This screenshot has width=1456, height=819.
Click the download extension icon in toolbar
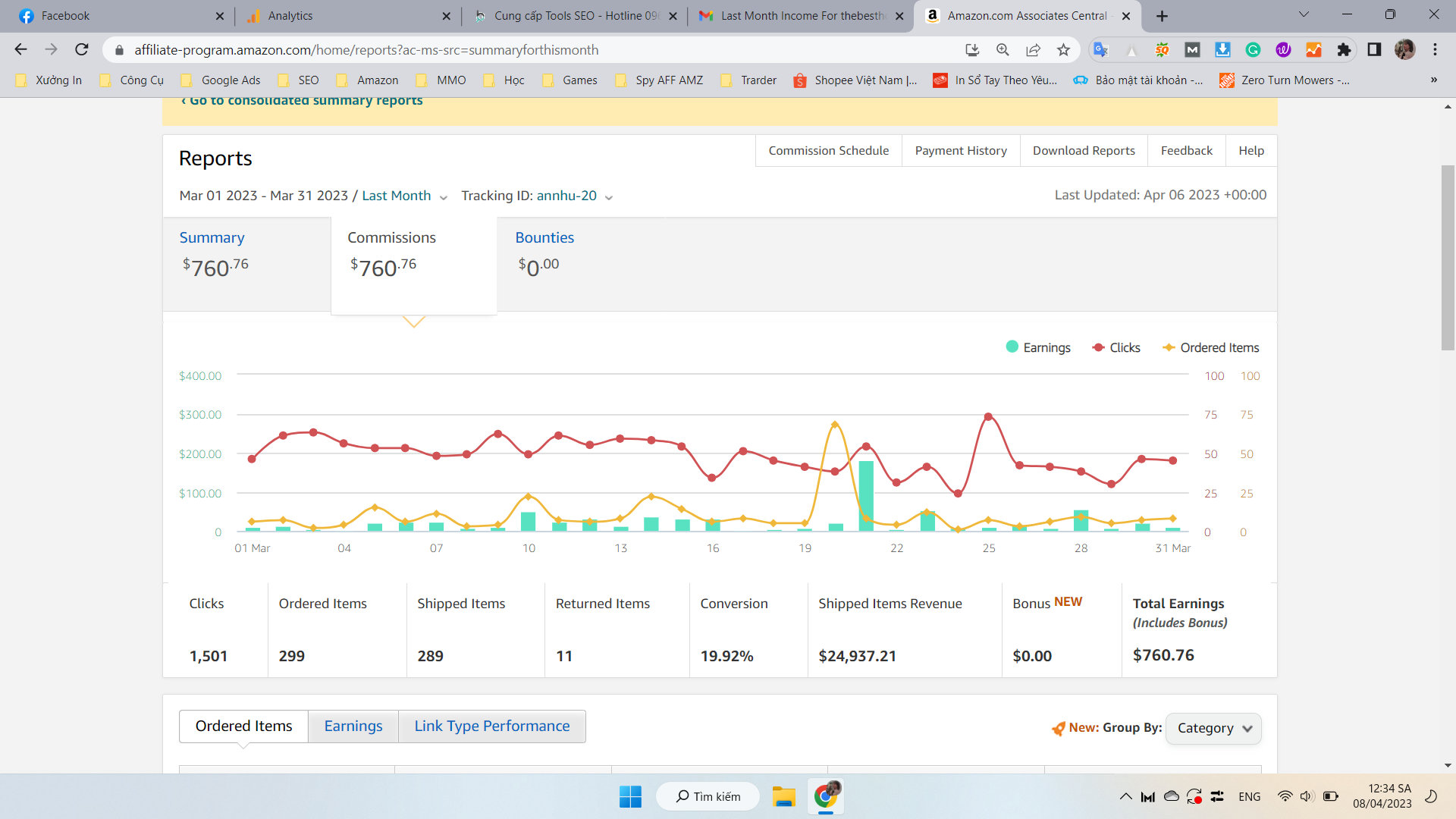click(1222, 49)
